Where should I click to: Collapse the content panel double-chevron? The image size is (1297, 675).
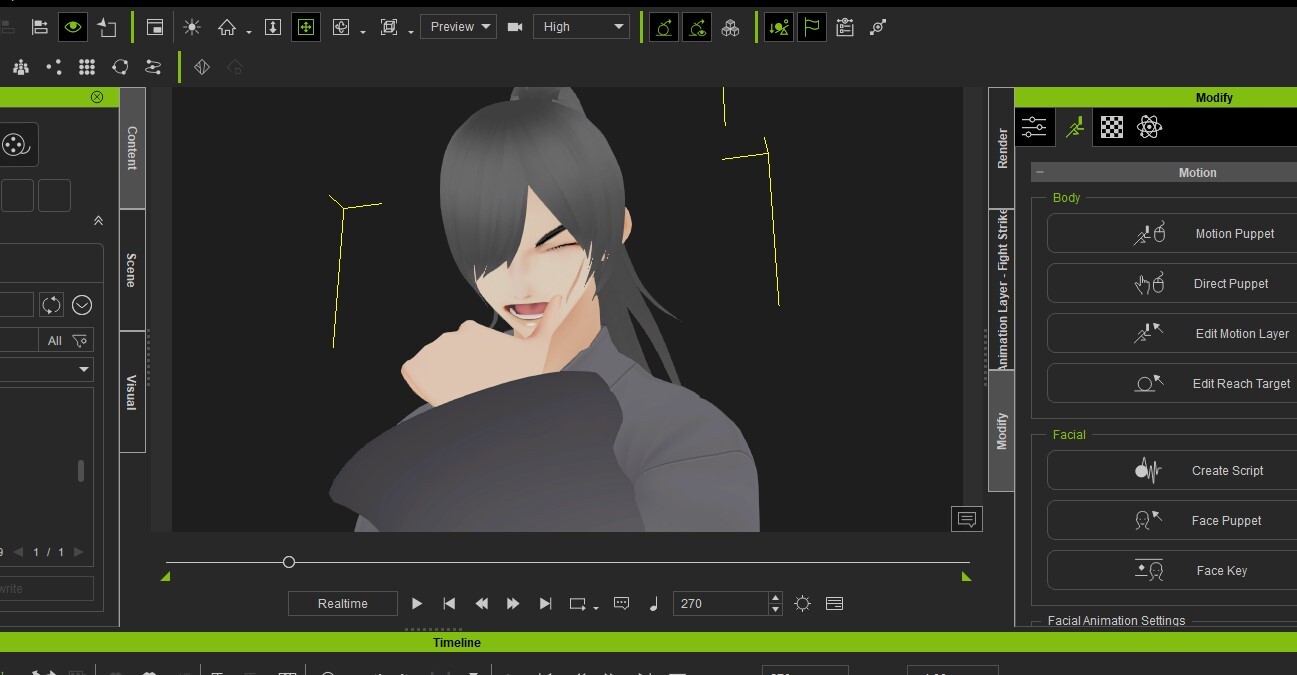98,221
